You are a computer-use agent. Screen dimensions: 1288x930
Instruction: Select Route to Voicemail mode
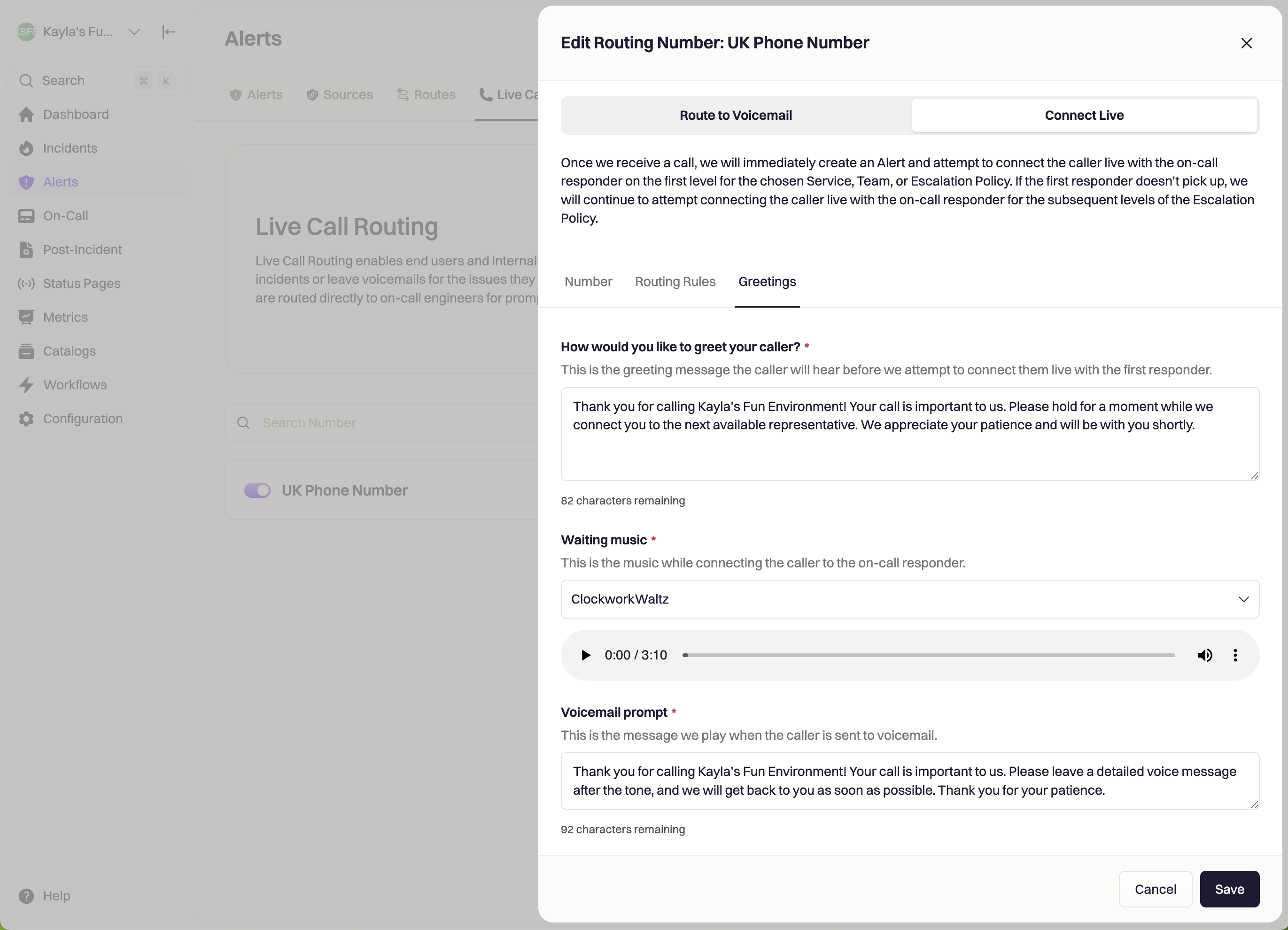[736, 115]
